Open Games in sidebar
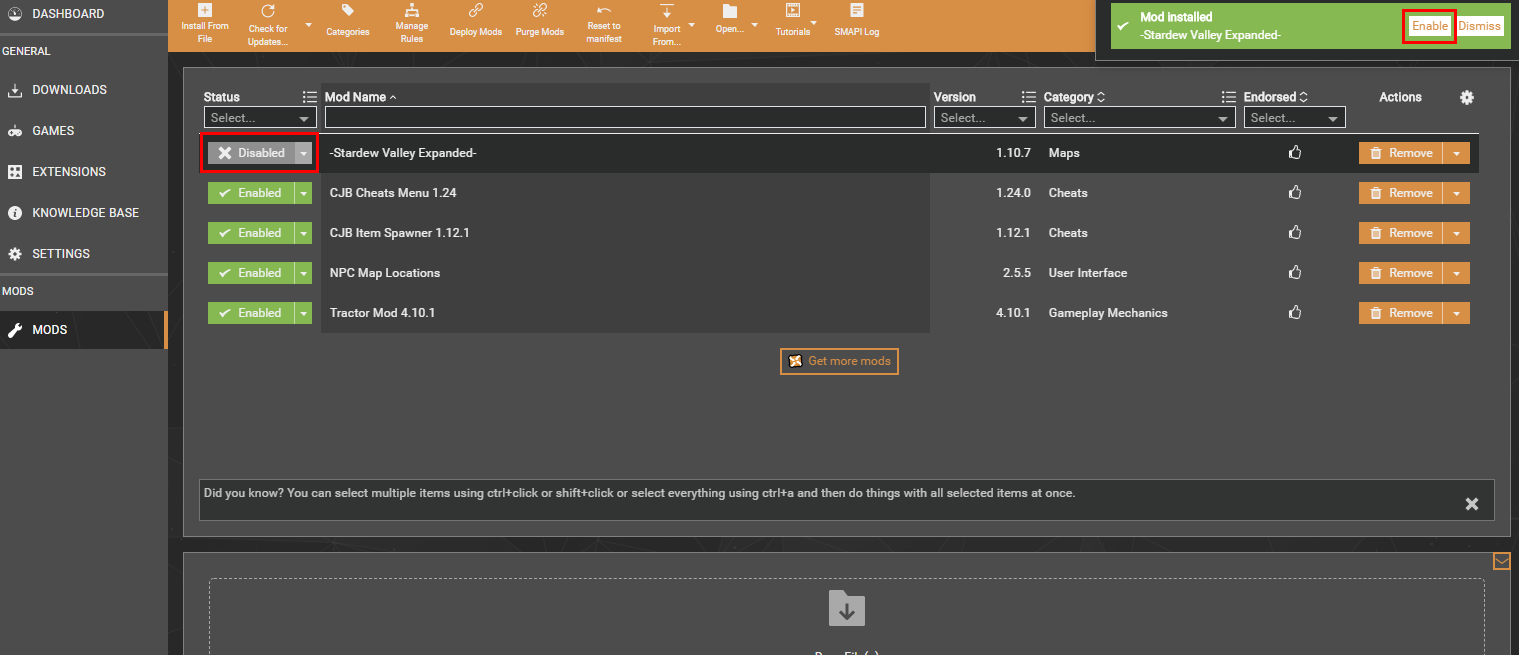The height and width of the screenshot is (655, 1519). (84, 131)
